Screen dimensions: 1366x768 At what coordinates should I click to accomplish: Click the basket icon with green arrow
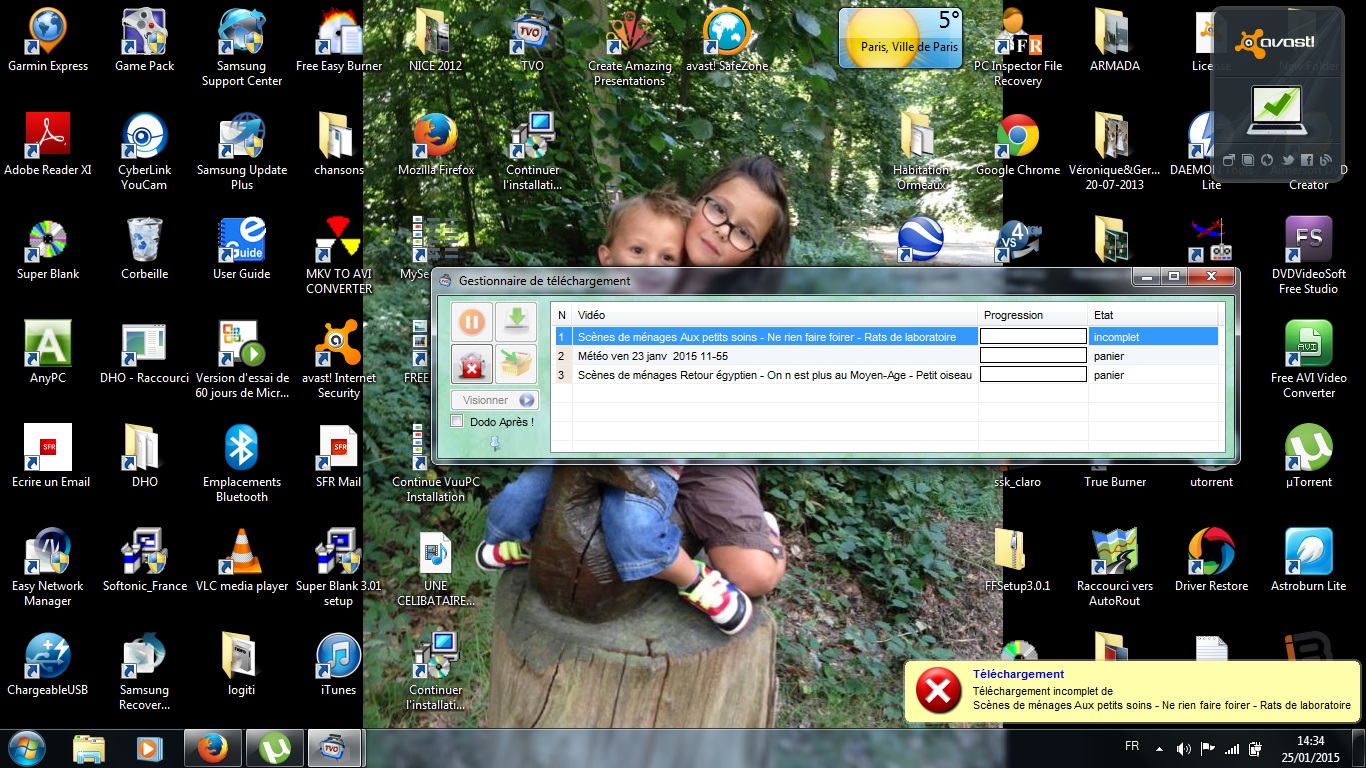point(516,364)
